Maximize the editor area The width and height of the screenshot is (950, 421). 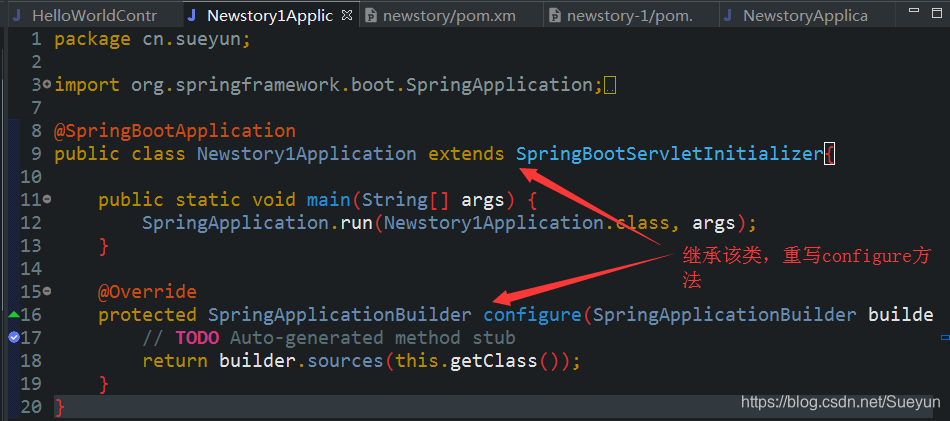tap(936, 11)
